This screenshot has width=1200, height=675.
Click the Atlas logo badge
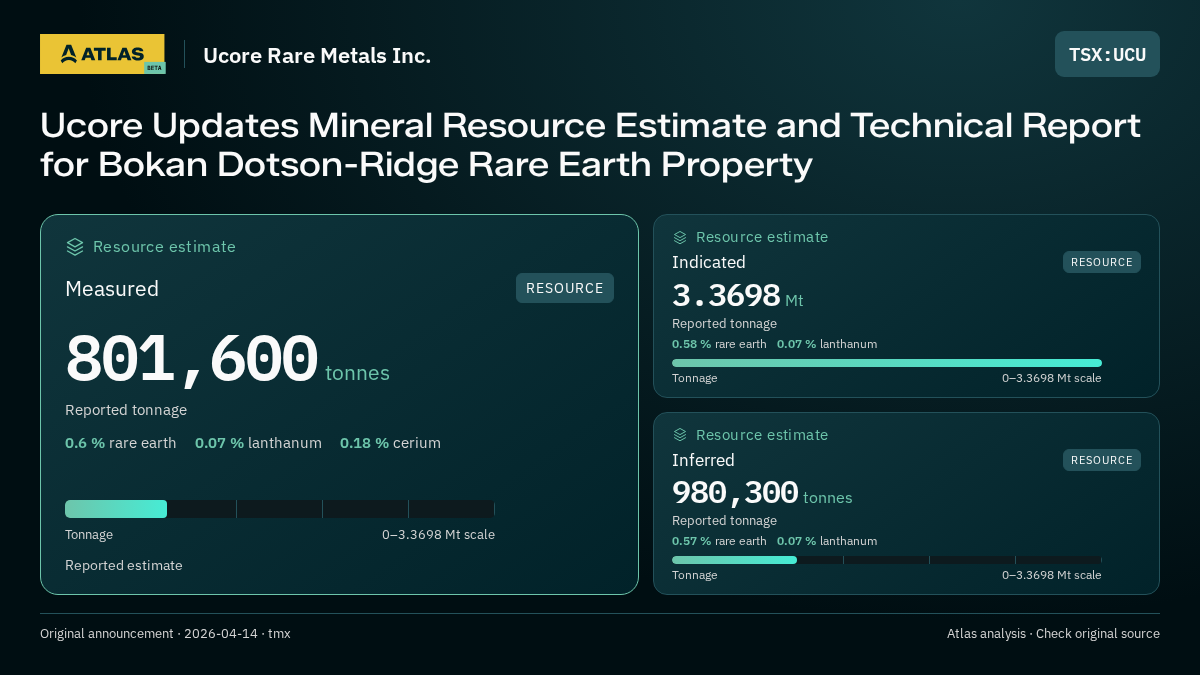point(102,54)
